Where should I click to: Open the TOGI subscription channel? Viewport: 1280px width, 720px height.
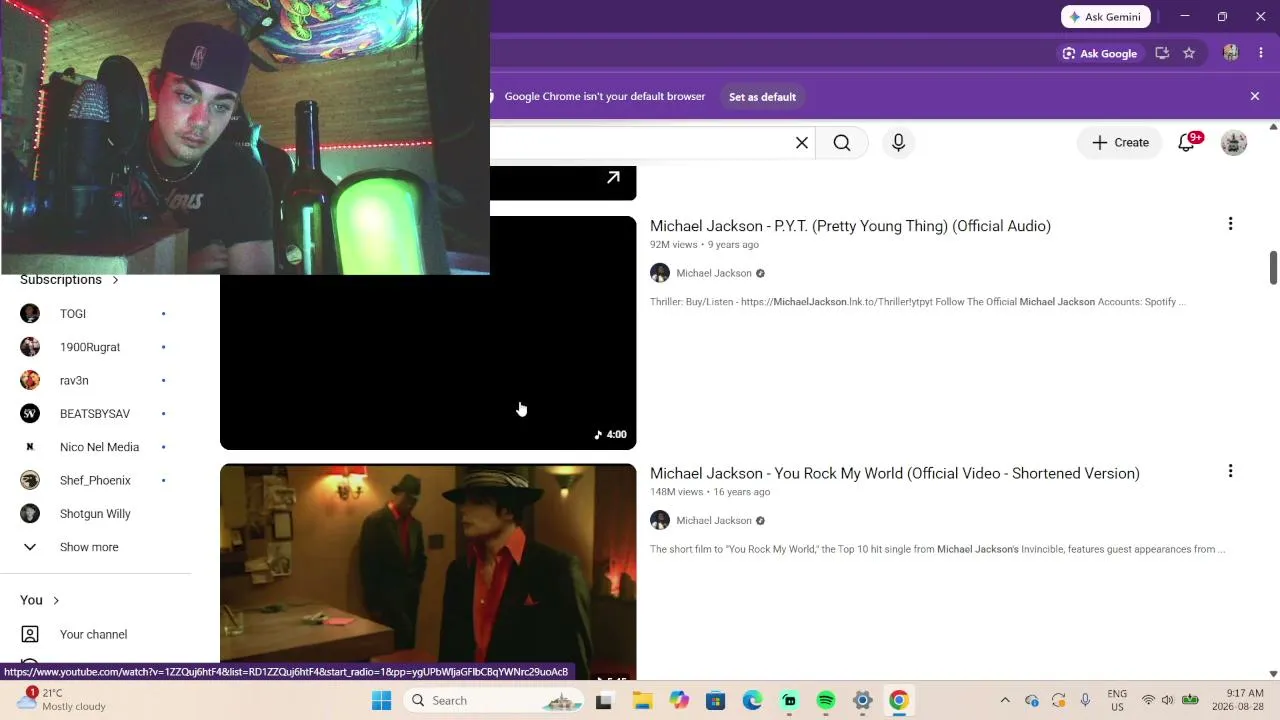click(95, 314)
